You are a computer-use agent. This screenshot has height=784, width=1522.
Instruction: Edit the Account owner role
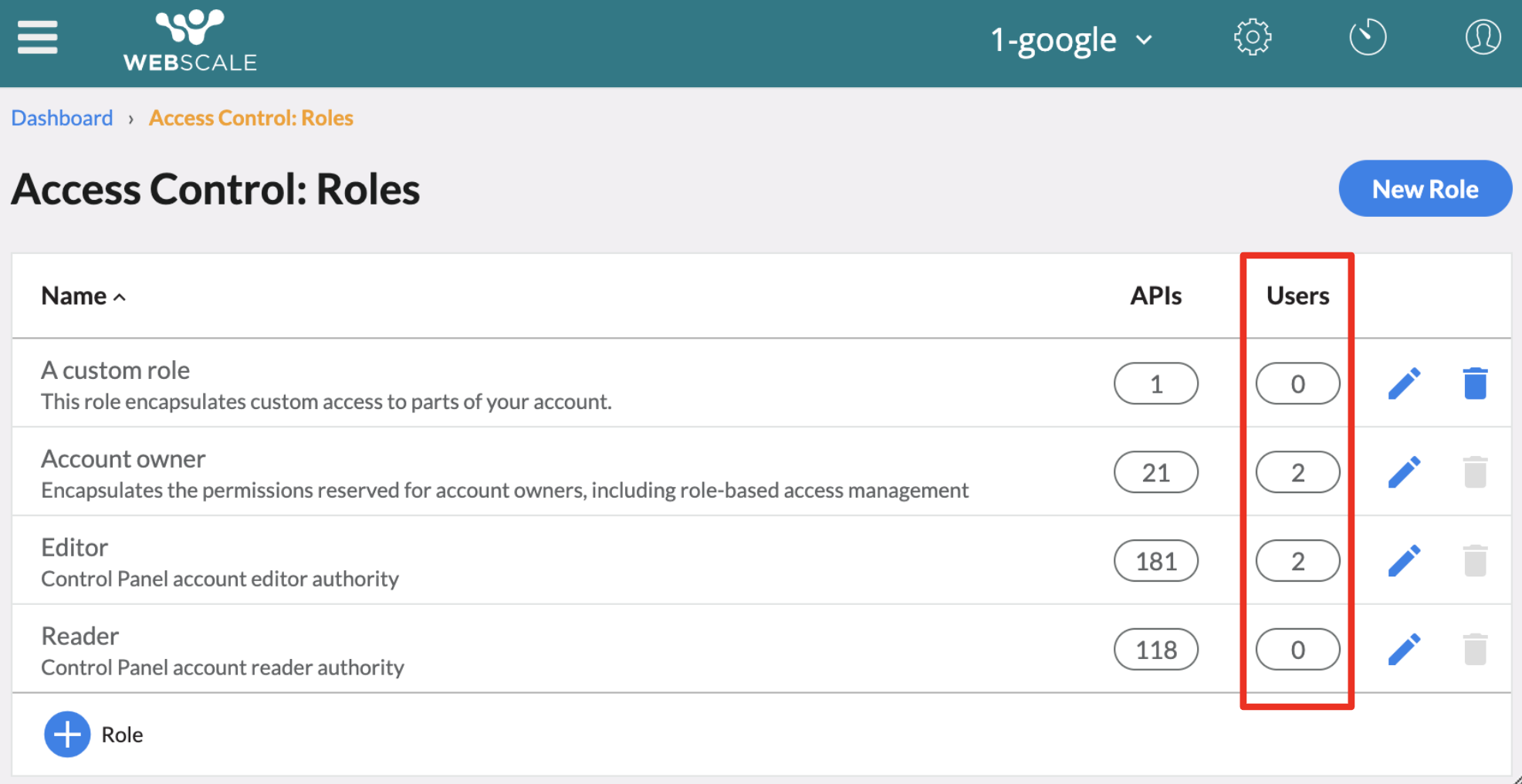1404,472
